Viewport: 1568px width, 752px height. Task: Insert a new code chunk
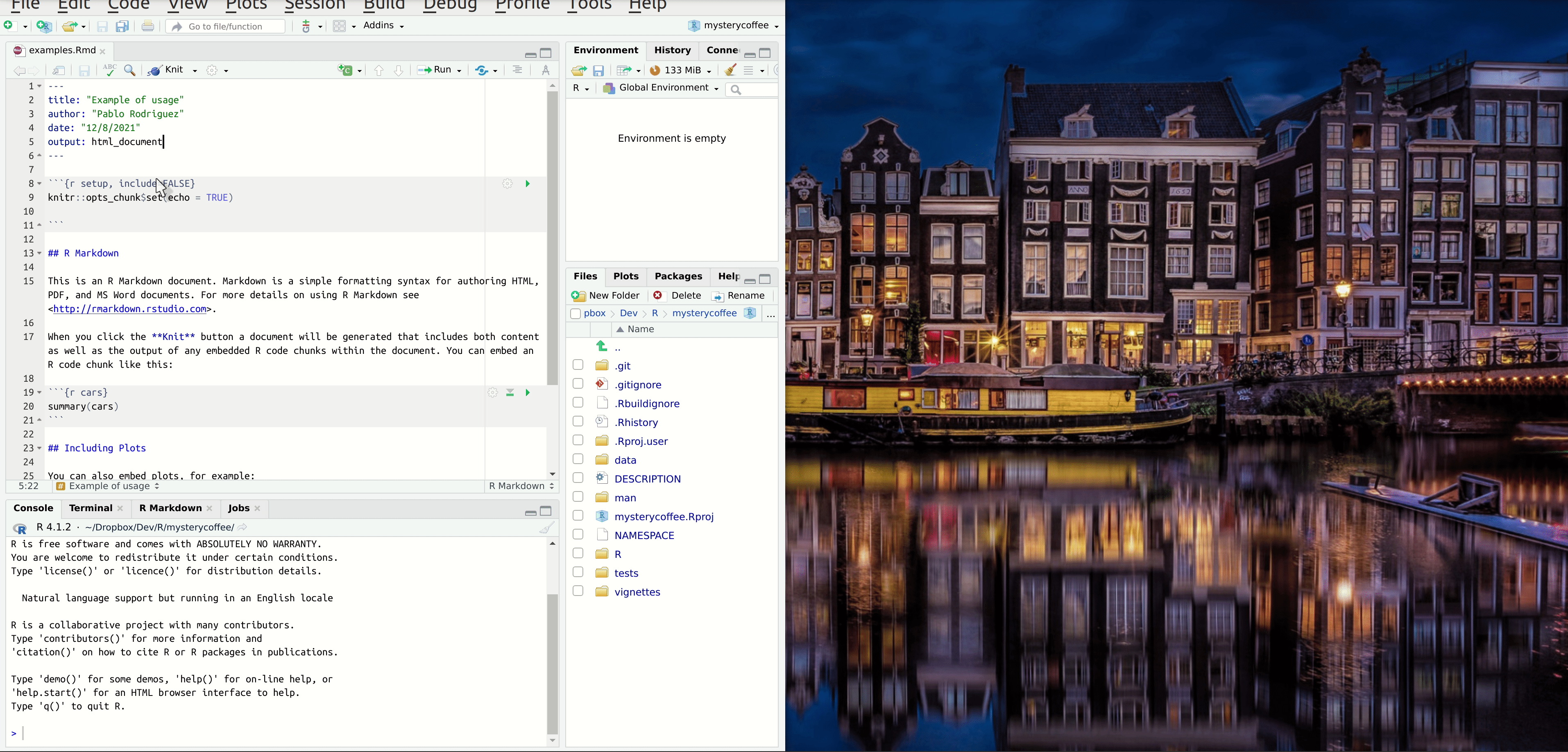coord(346,70)
